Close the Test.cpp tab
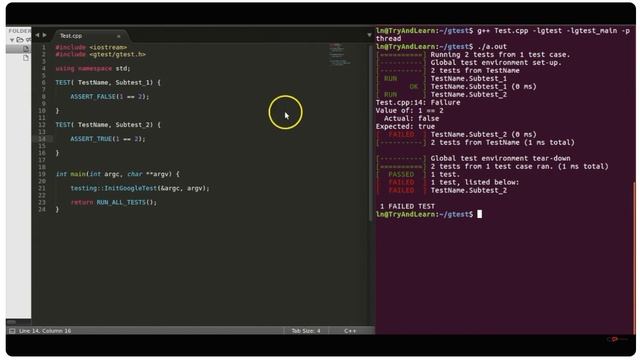The width and height of the screenshot is (640, 360). 118,36
